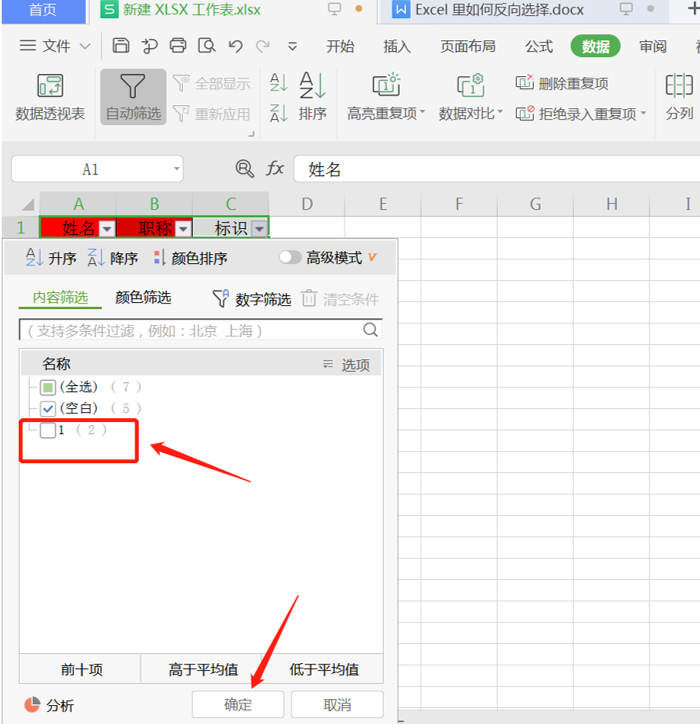Click the search magnifier in filter box
Image resolution: width=700 pixels, height=724 pixels.
(370, 330)
